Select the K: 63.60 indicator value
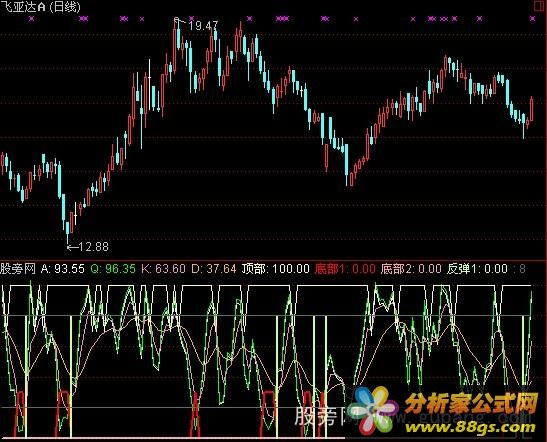Viewport: 547px width, 442px height. pyautogui.click(x=164, y=269)
